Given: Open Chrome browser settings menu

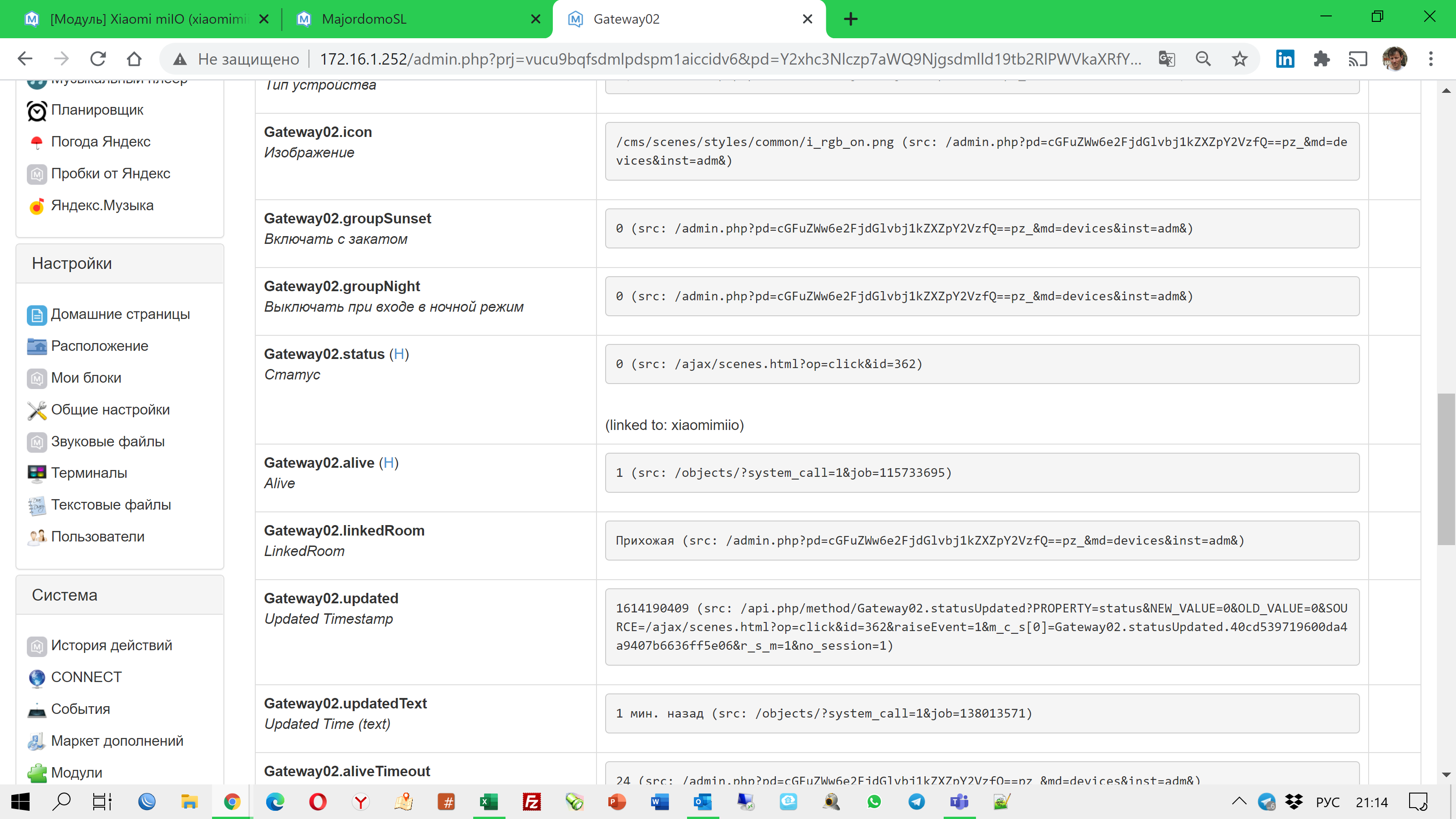Looking at the screenshot, I should [x=1431, y=58].
